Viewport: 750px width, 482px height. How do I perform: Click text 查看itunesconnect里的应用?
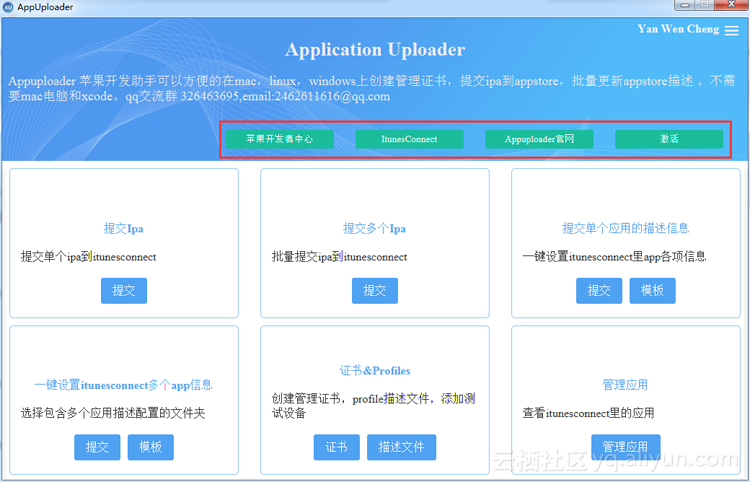tap(588, 413)
